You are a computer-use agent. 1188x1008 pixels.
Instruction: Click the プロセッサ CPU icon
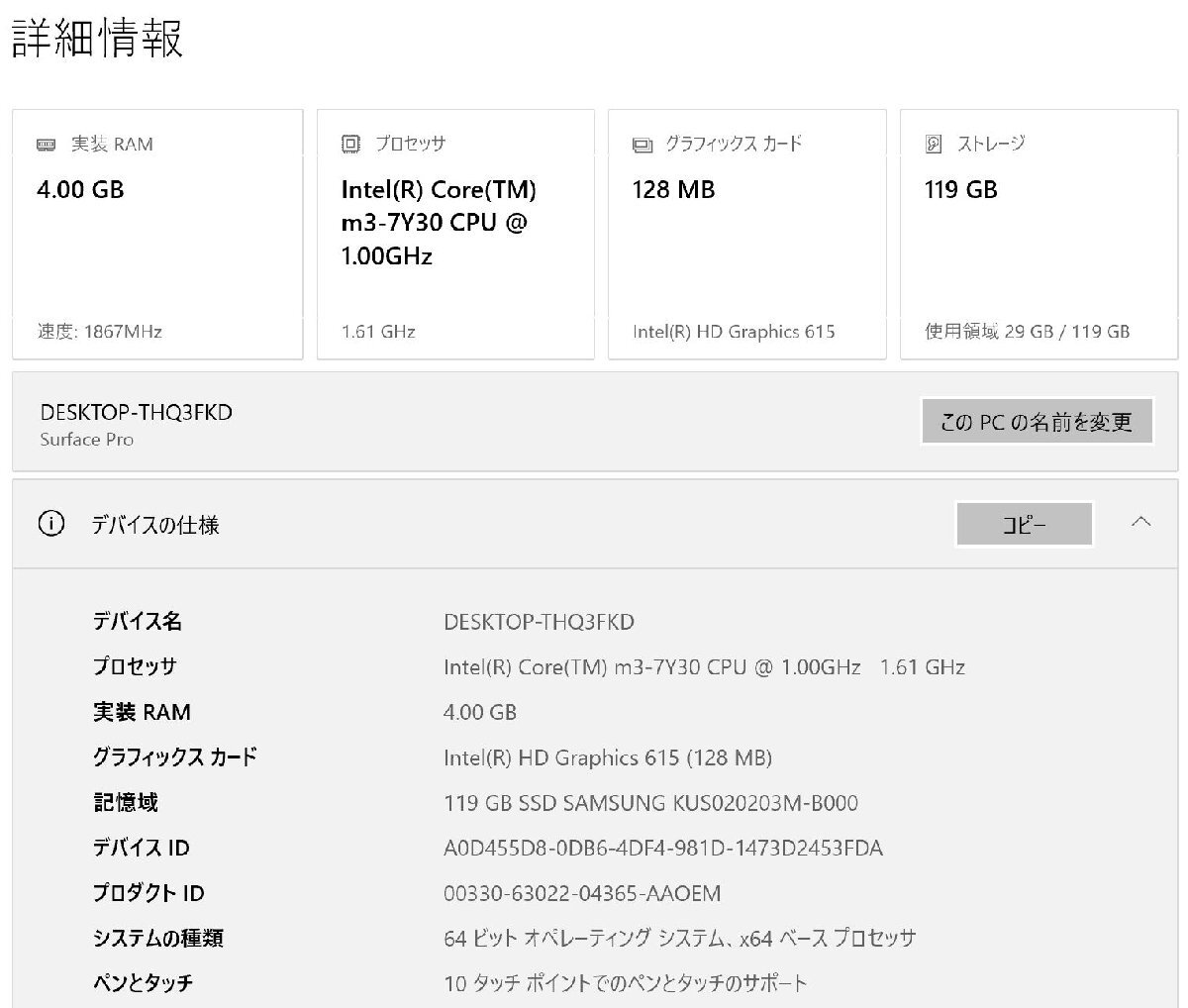coord(349,143)
